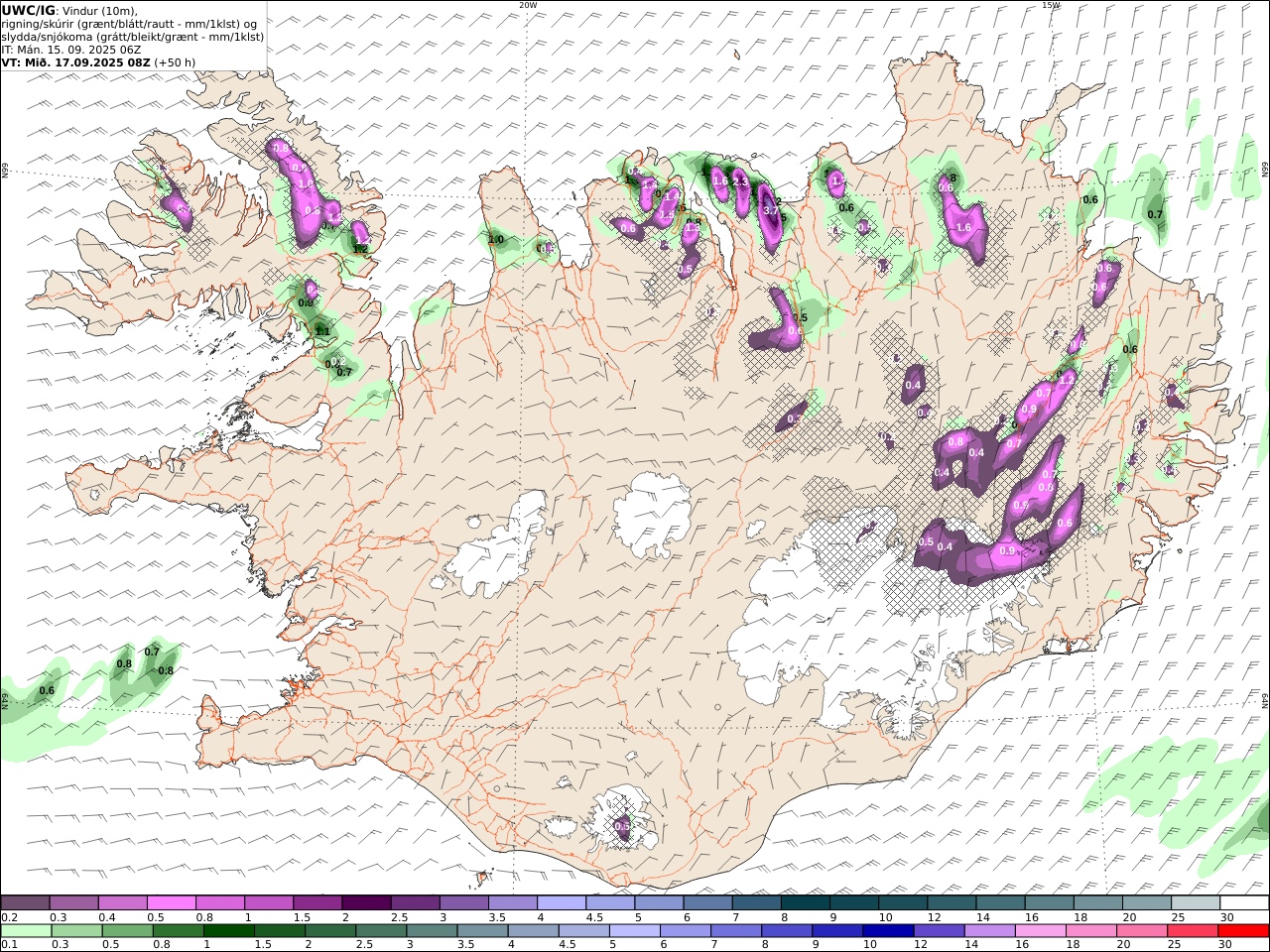Select the light grey swatch above upper-row label 25
The width and height of the screenshot is (1270, 952).
pos(1194,902)
